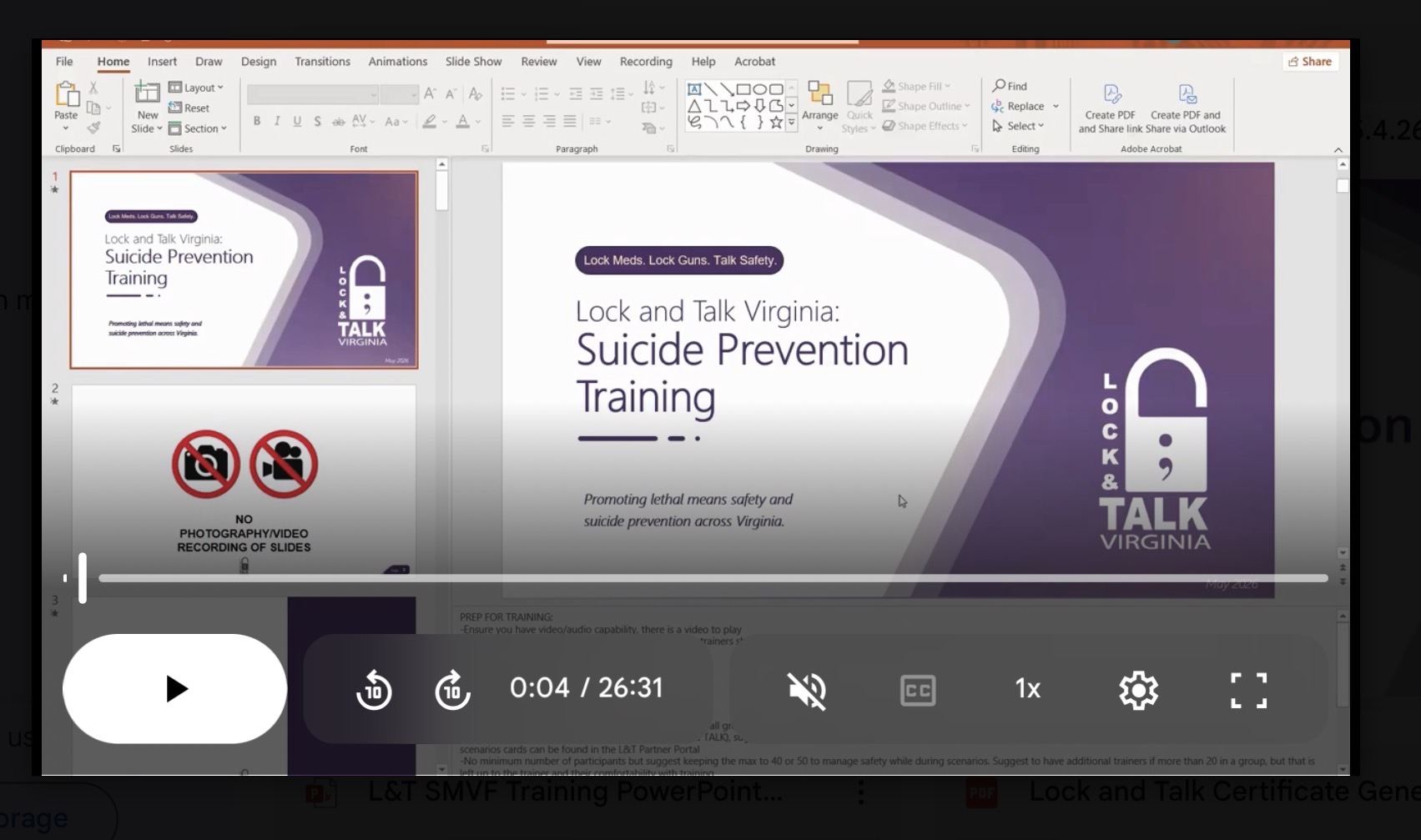Open the Slide Show ribbon tab
The image size is (1421, 840).
coord(473,62)
